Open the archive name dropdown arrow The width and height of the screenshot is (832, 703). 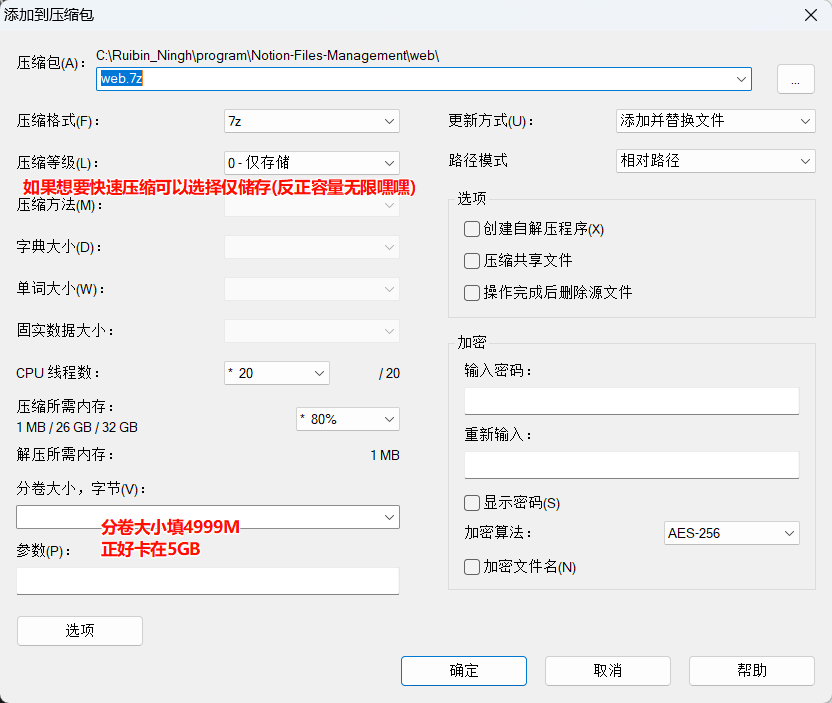point(741,79)
